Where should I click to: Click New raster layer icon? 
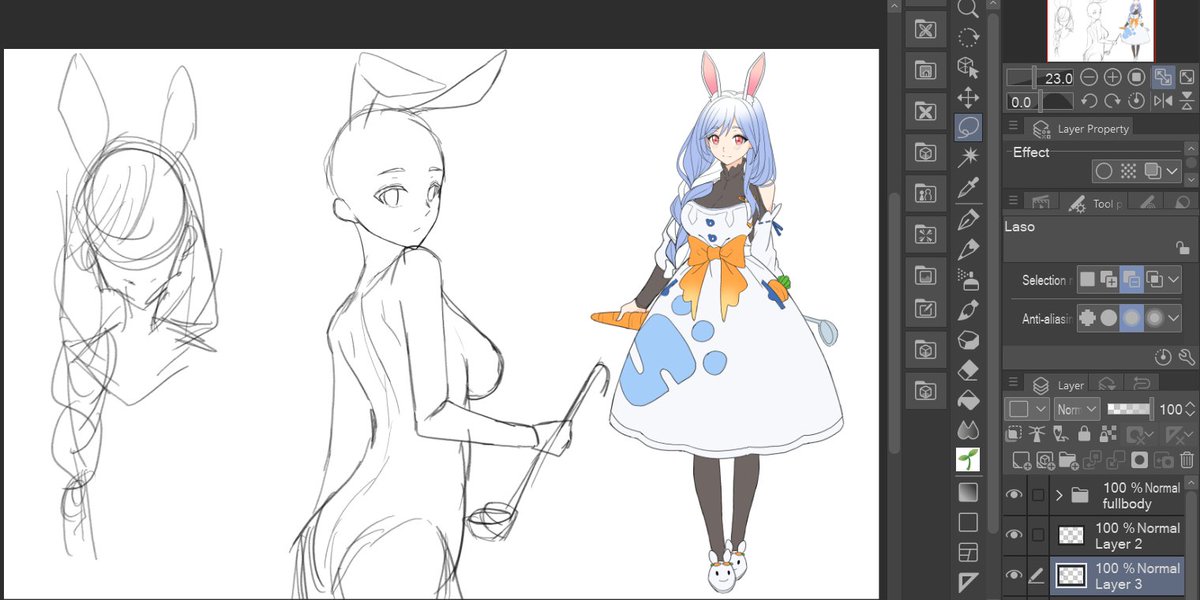point(1021,460)
